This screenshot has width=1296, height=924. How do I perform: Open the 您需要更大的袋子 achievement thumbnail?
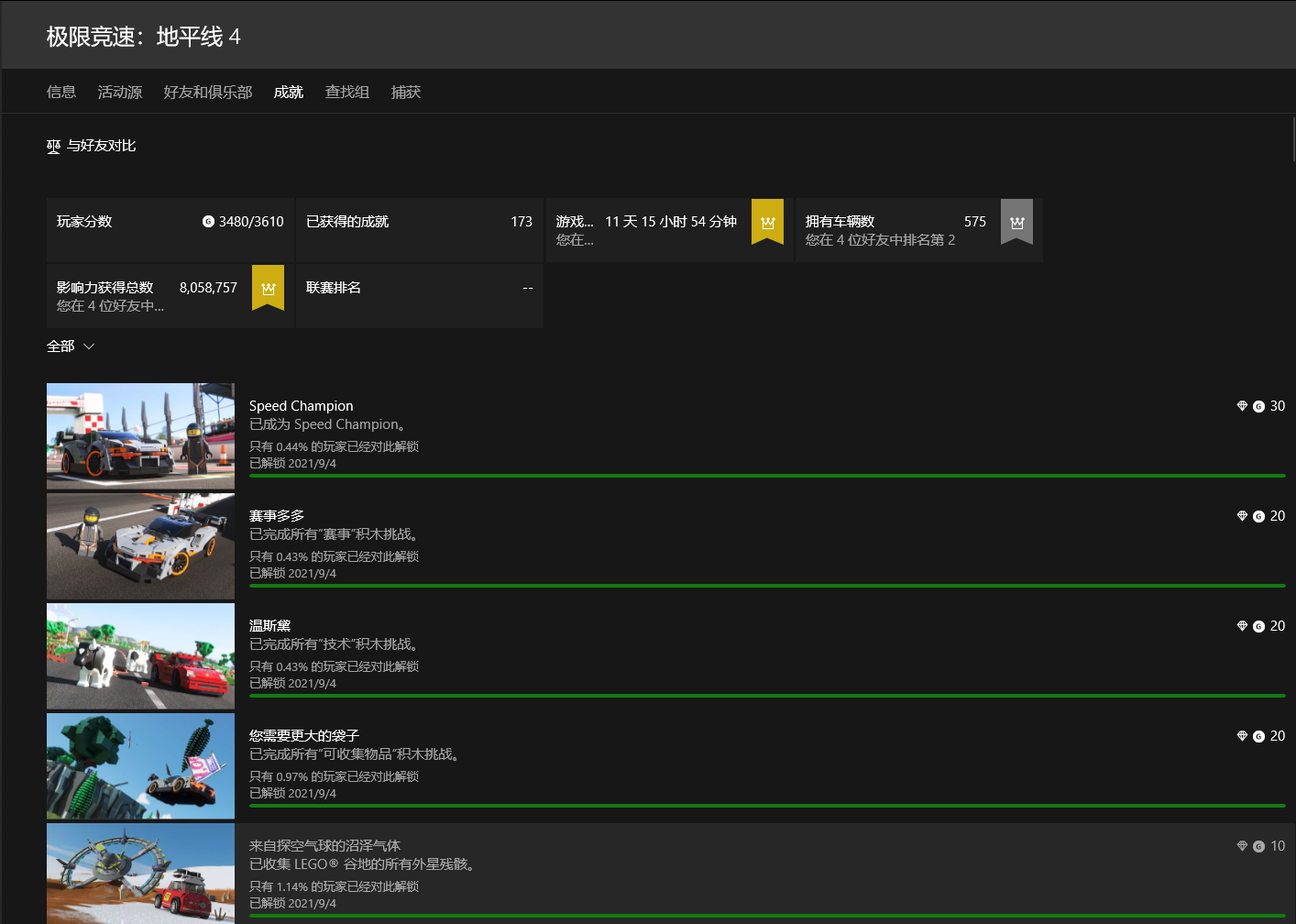point(140,766)
